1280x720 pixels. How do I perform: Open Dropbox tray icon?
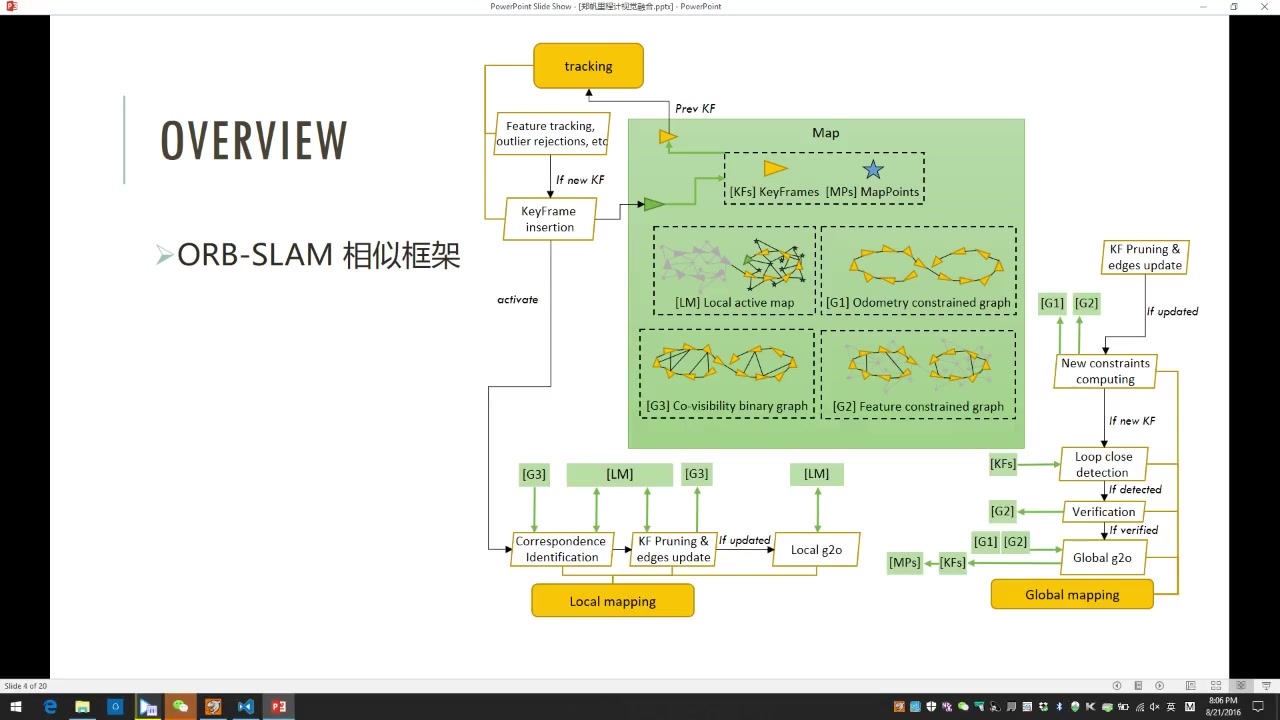1043,707
